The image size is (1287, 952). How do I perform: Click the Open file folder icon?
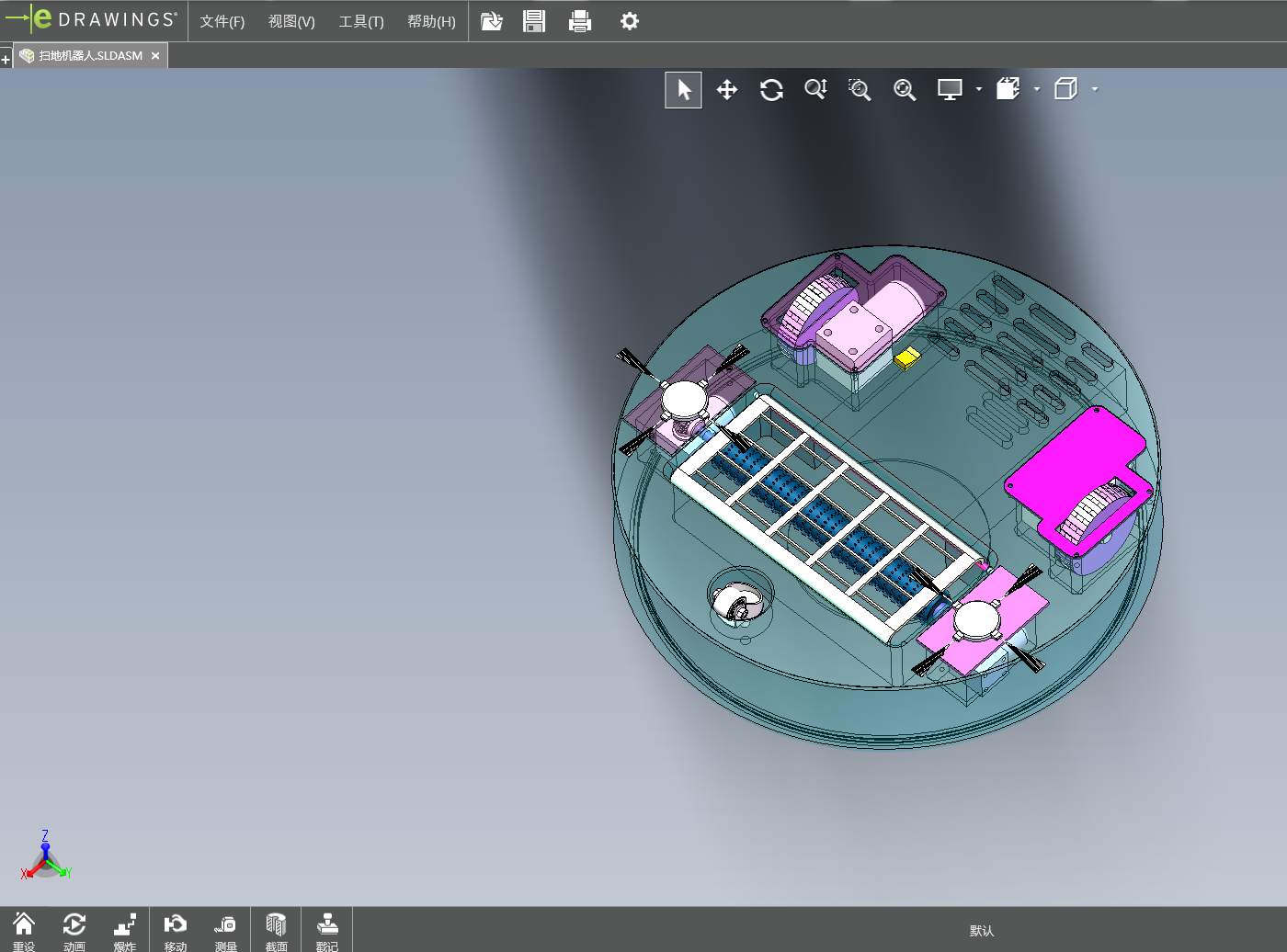[x=492, y=21]
